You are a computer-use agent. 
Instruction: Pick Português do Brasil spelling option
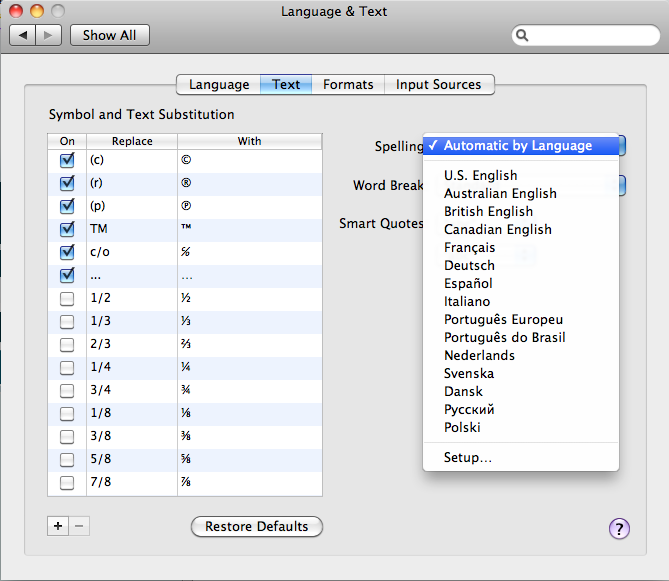click(504, 338)
